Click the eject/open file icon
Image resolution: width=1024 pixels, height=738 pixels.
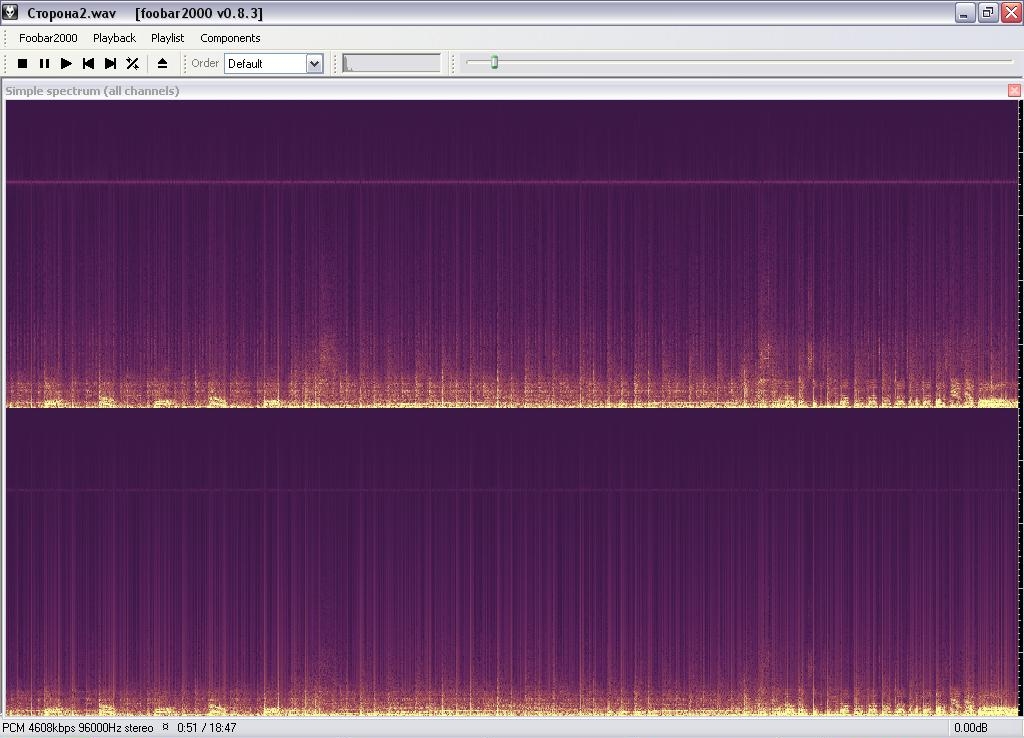pyautogui.click(x=162, y=63)
